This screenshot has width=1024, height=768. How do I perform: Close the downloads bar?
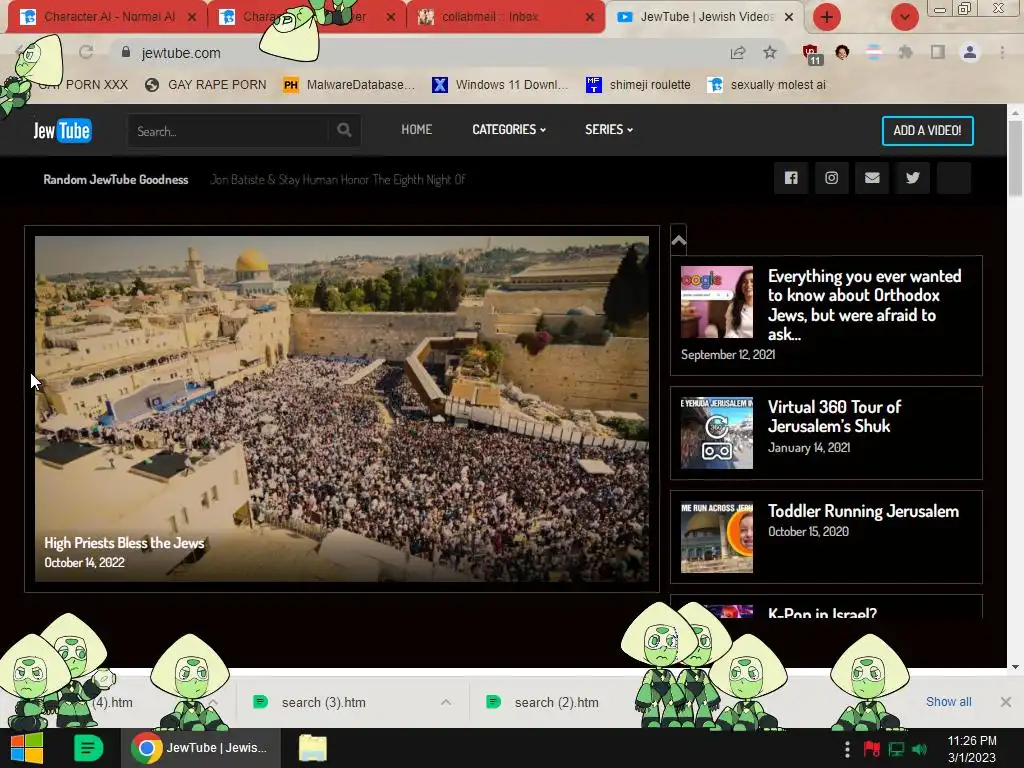tap(1006, 701)
